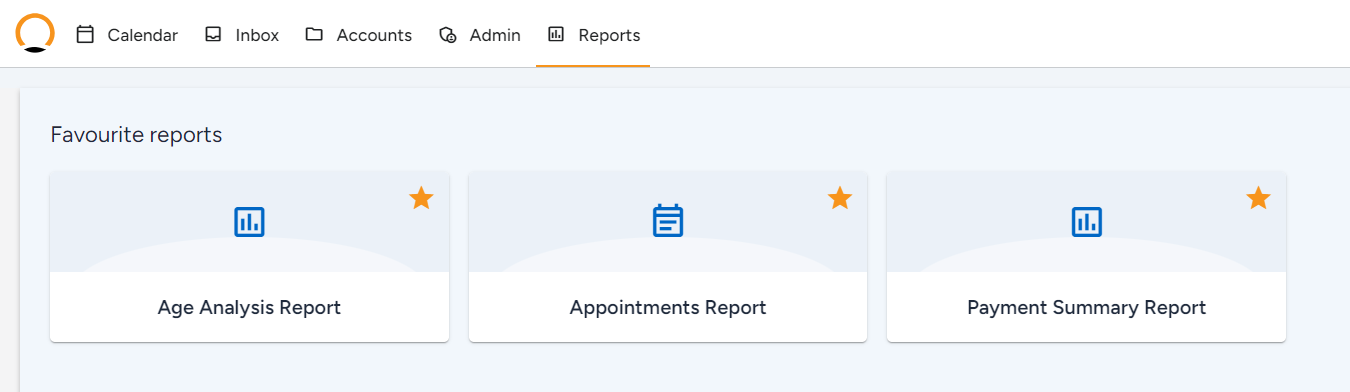This screenshot has height=392, width=1350.
Task: Click the Reports chart icon in navbar
Action: pyautogui.click(x=556, y=35)
